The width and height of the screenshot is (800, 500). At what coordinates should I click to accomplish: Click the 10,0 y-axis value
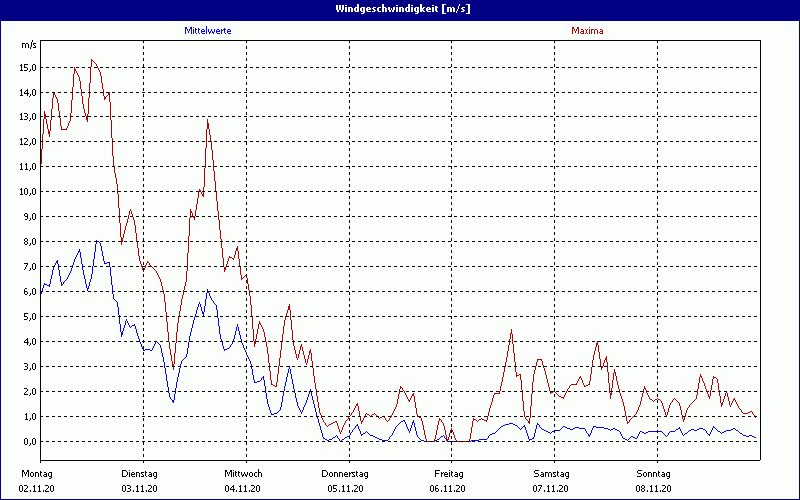(x=28, y=191)
